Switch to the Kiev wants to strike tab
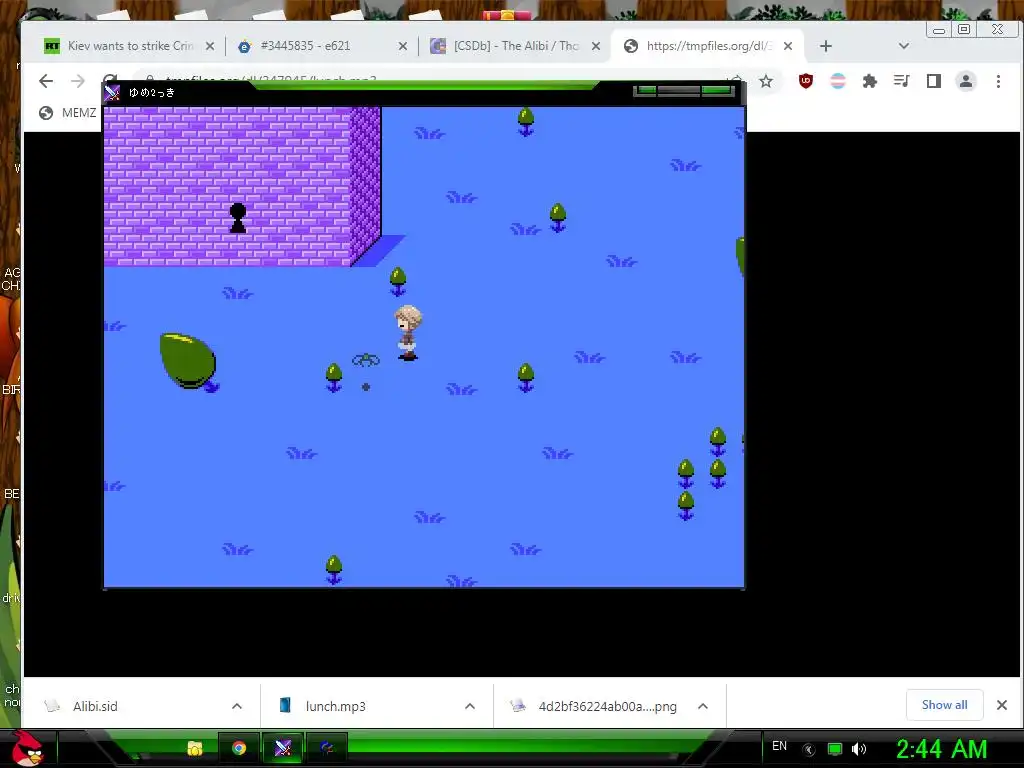The width and height of the screenshot is (1024, 768). (121, 46)
